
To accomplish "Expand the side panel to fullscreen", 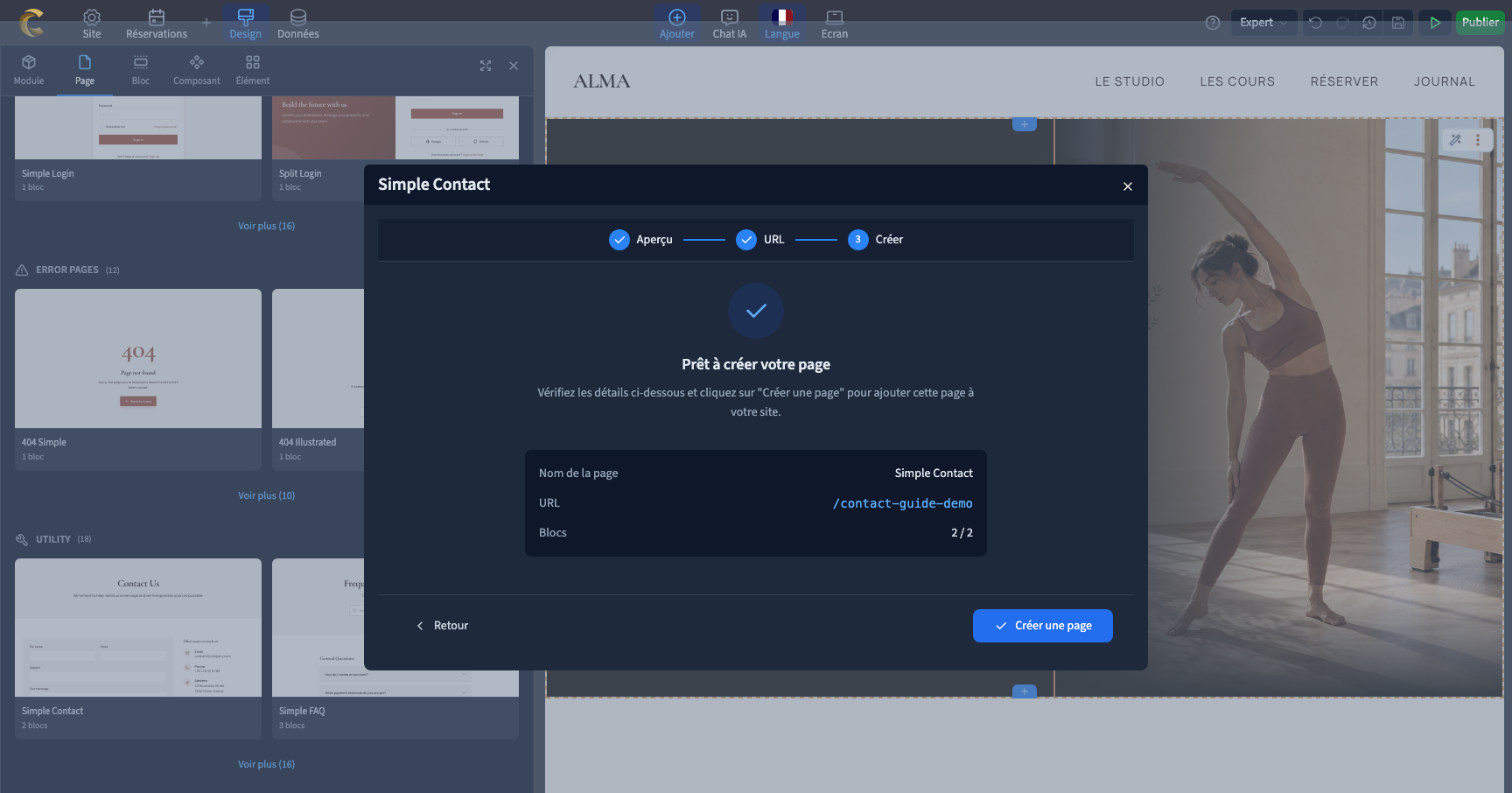I will (x=486, y=66).
